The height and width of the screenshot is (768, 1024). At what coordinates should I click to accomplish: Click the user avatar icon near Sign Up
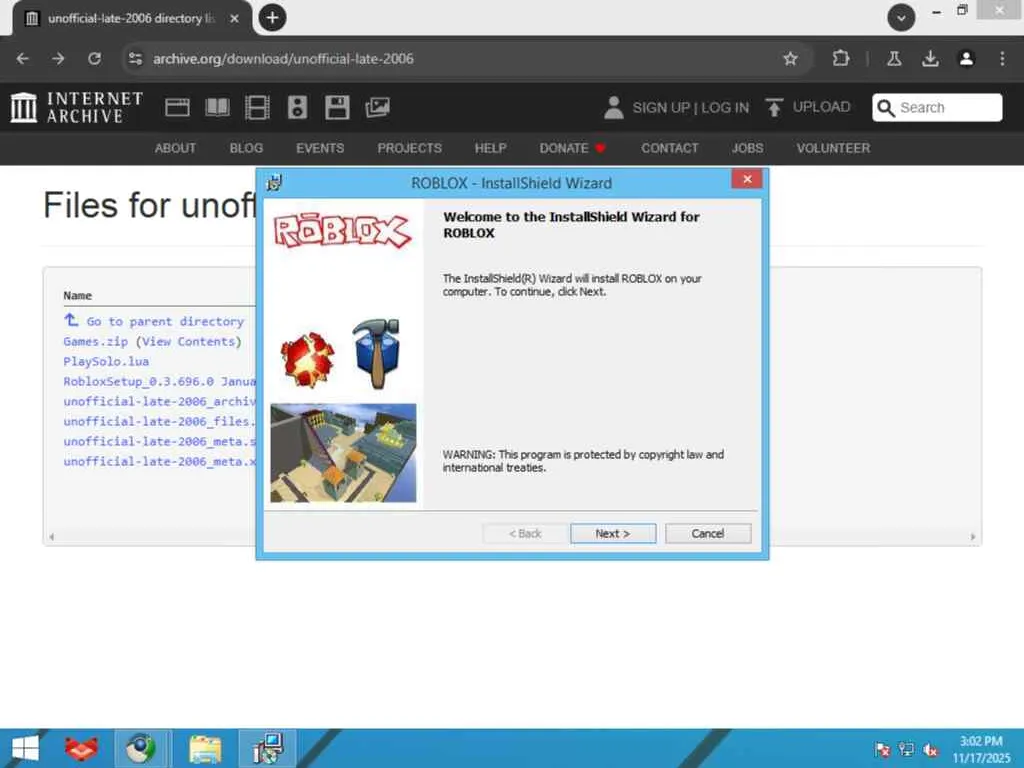pyautogui.click(x=614, y=108)
